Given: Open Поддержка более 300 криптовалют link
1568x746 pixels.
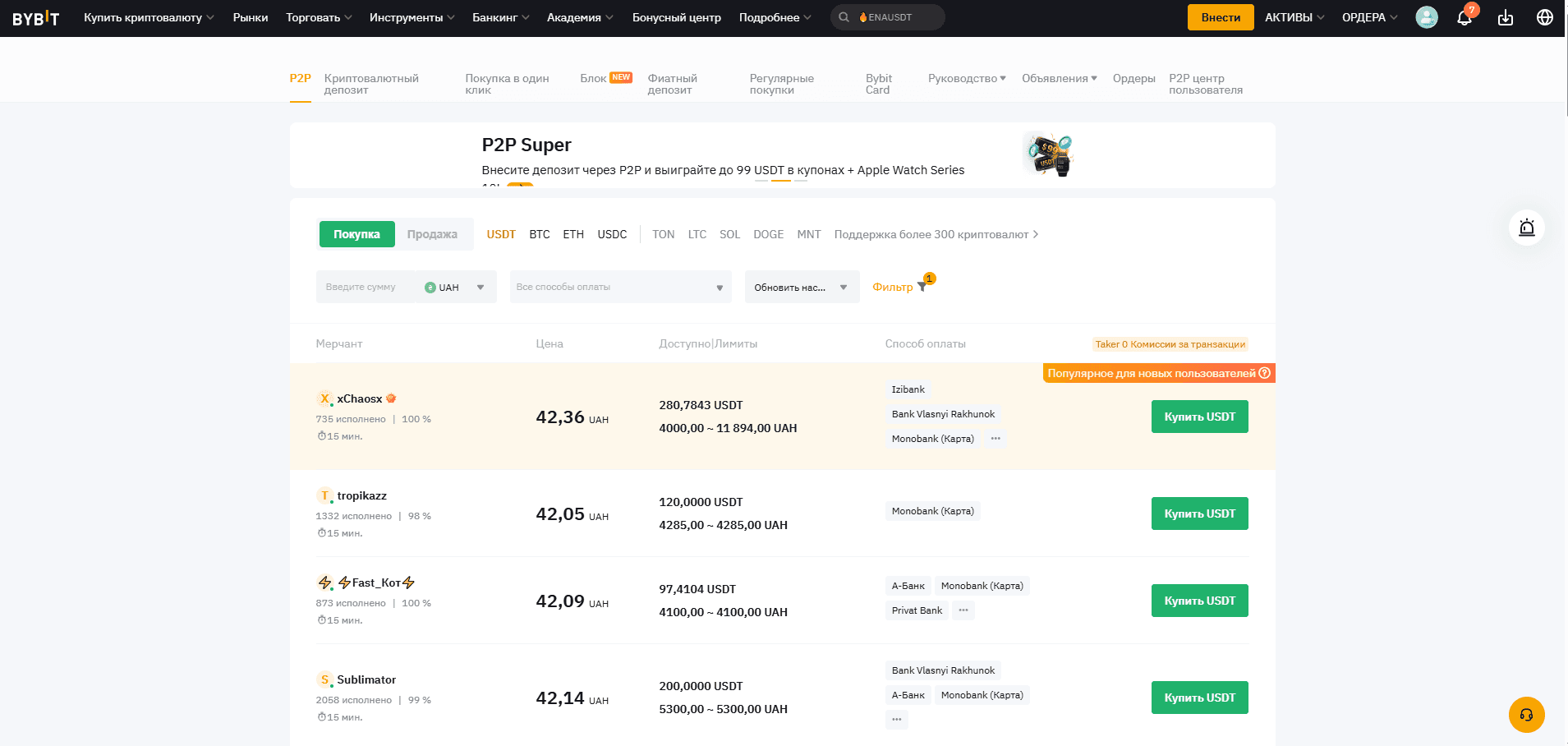Looking at the screenshot, I should (x=936, y=234).
